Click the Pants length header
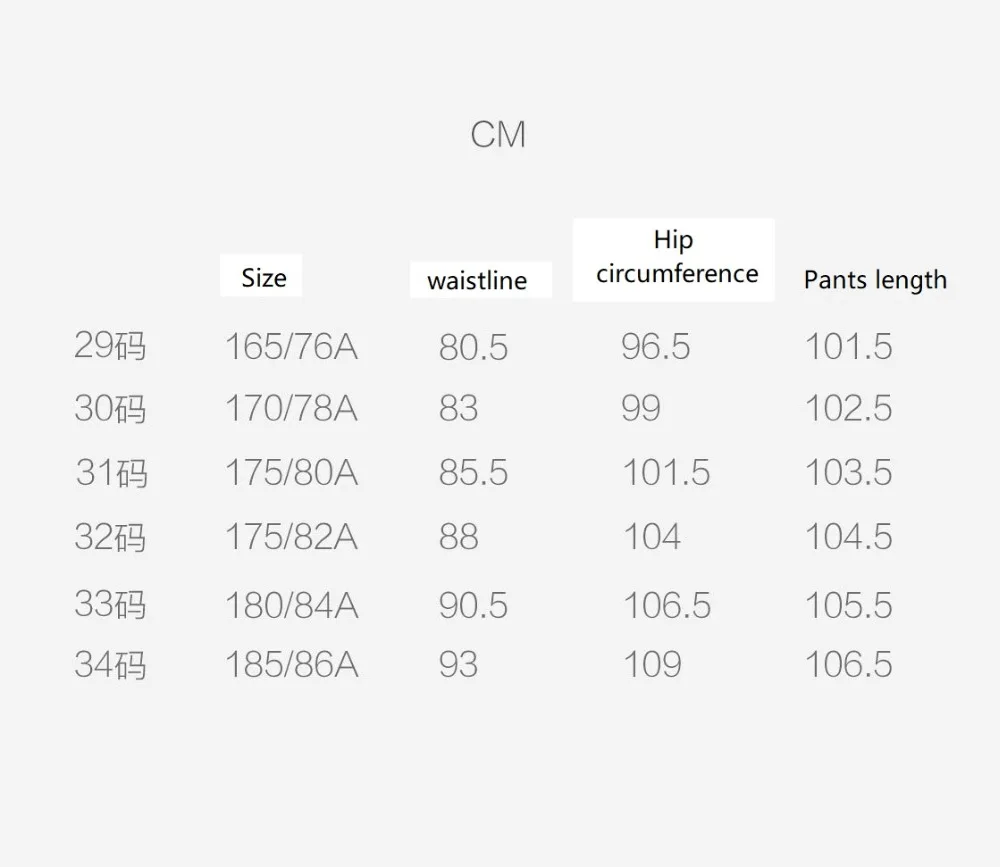Viewport: 1000px width, 867px height. [875, 279]
